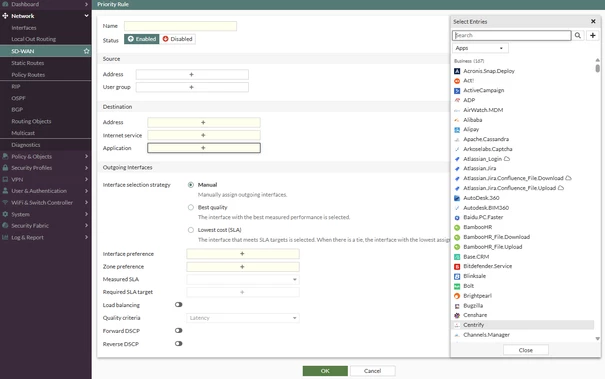Click the Close button in Select Entries

pyautogui.click(x=526, y=350)
